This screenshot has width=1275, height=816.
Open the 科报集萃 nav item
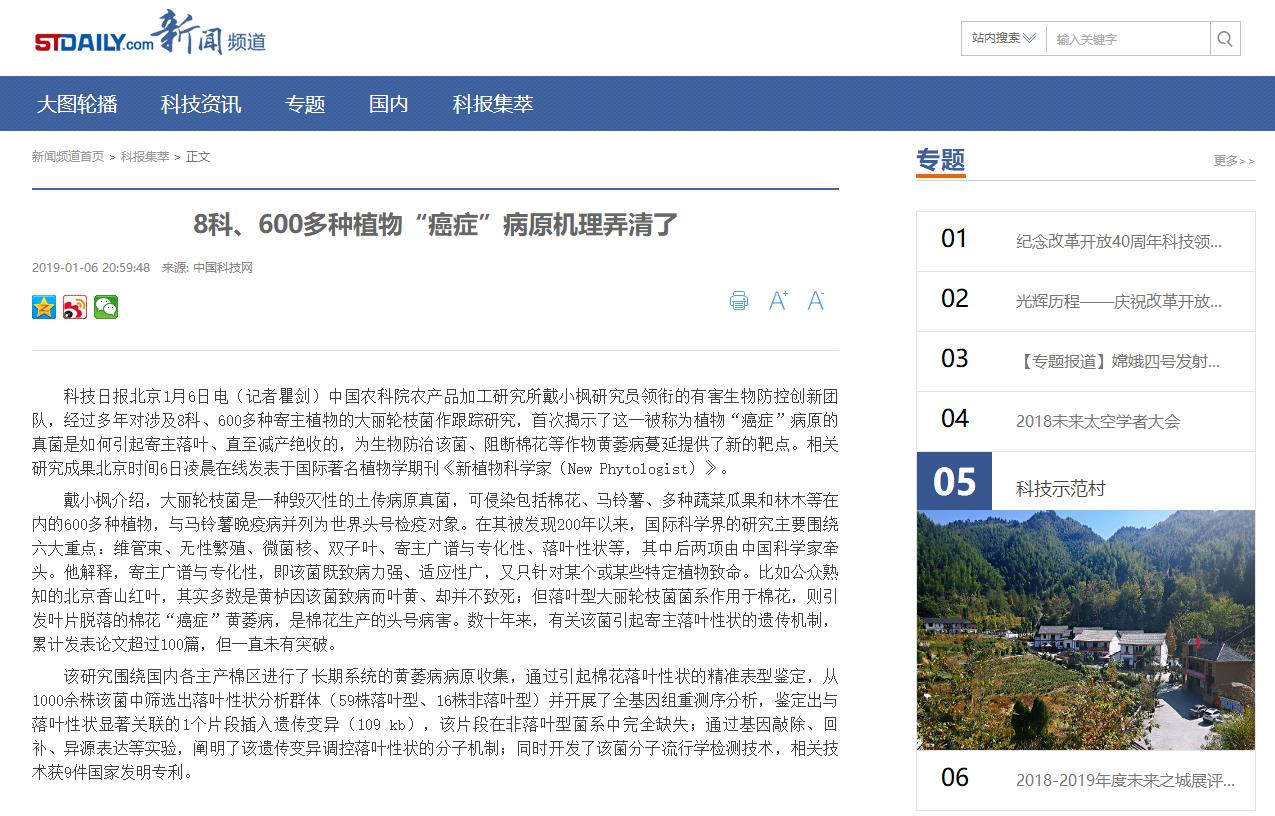pos(493,104)
